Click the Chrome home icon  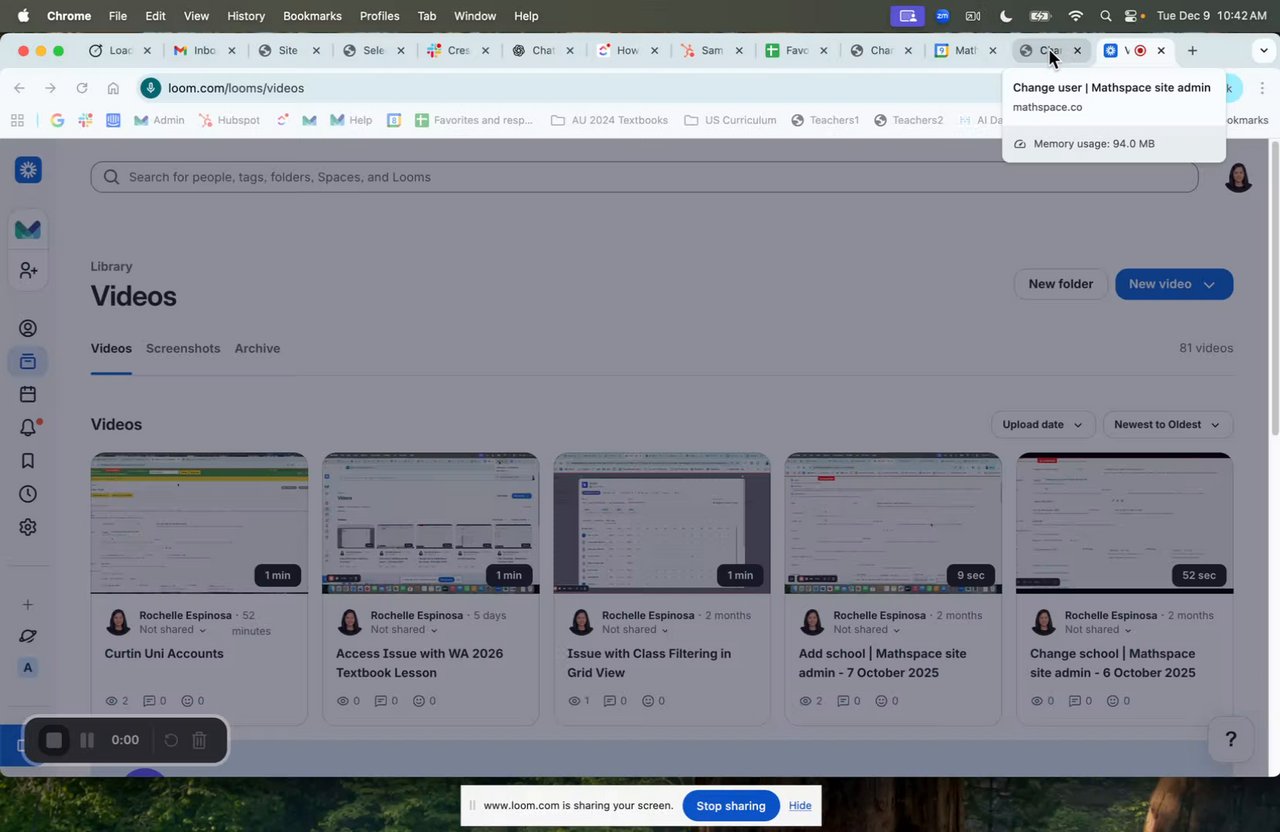tap(113, 88)
